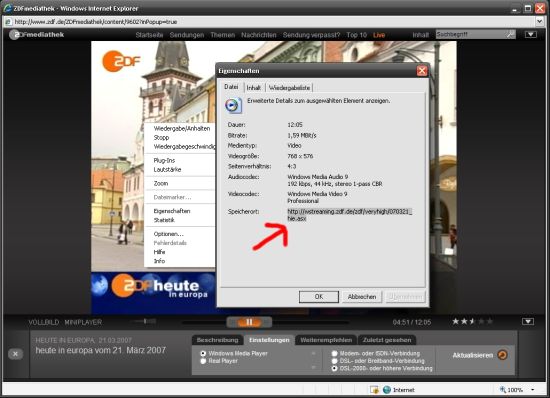This screenshot has width=550, height=398.
Task: Choose Info in context menu
Action: 159,261
